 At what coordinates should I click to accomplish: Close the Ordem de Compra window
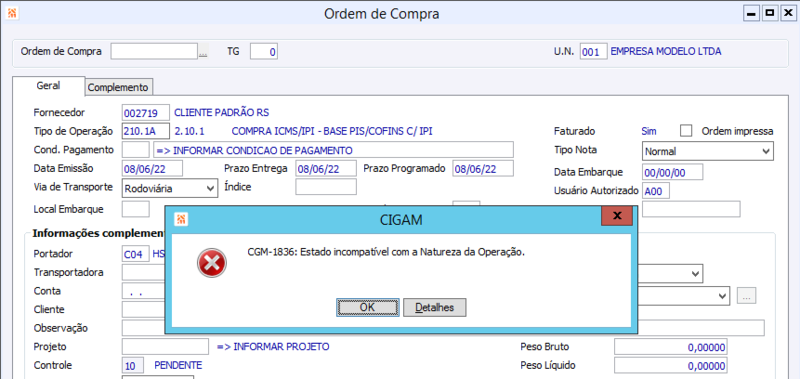(x=788, y=14)
